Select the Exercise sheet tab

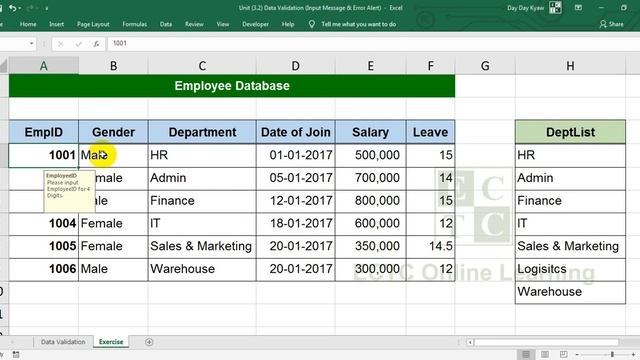tap(111, 342)
